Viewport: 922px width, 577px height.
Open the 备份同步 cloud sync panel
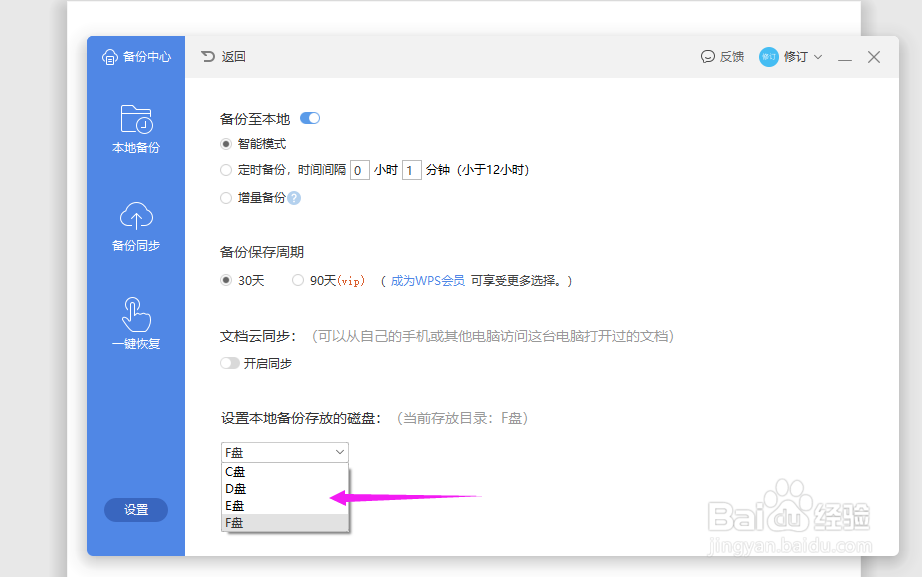(x=136, y=227)
